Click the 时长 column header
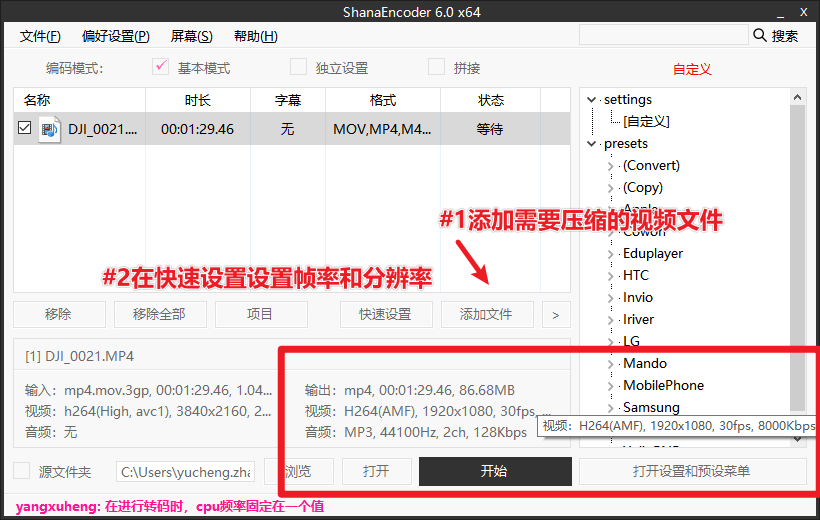820x520 pixels. click(x=198, y=100)
